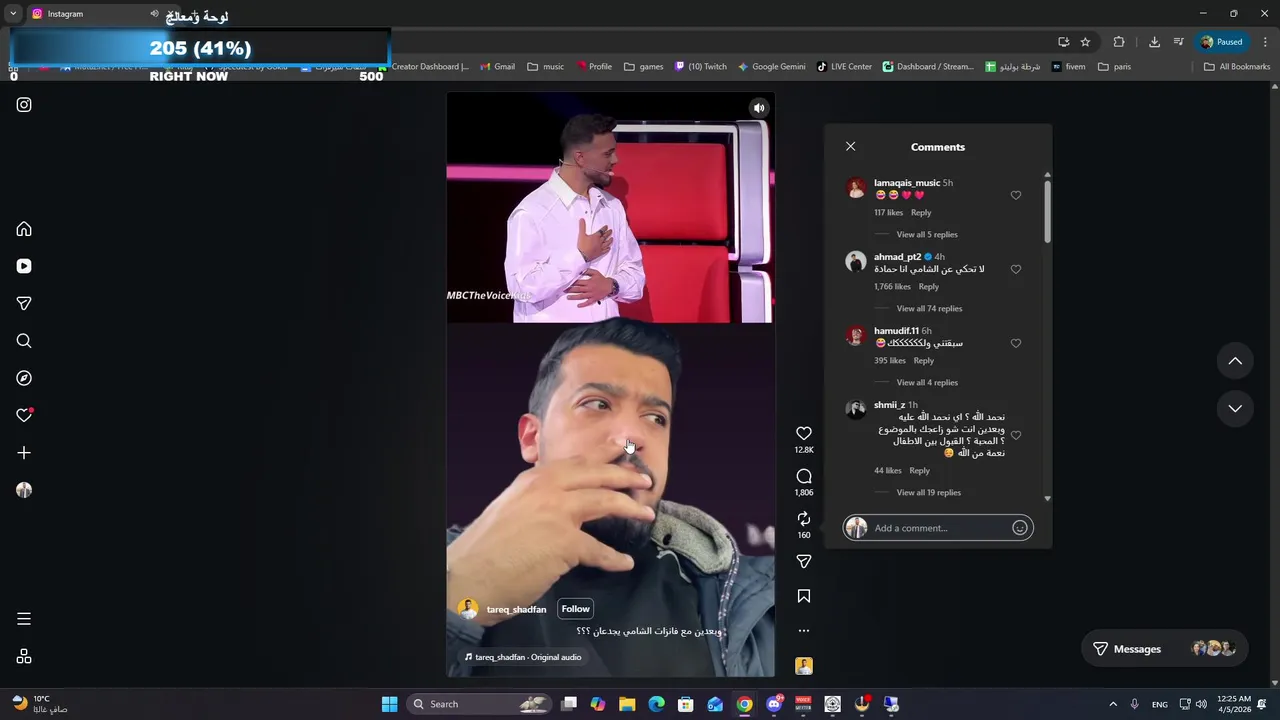Expand View all 74 replies

pos(929,308)
